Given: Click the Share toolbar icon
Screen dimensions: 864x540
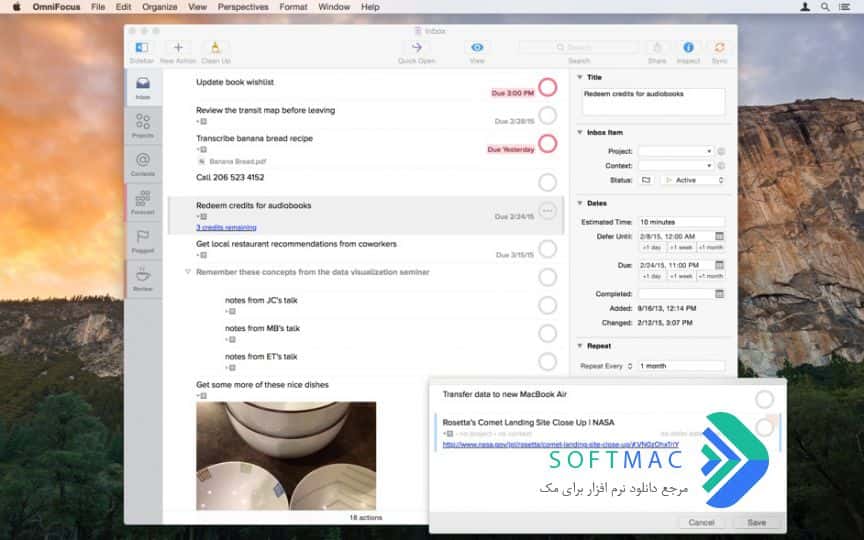Looking at the screenshot, I should pyautogui.click(x=657, y=48).
